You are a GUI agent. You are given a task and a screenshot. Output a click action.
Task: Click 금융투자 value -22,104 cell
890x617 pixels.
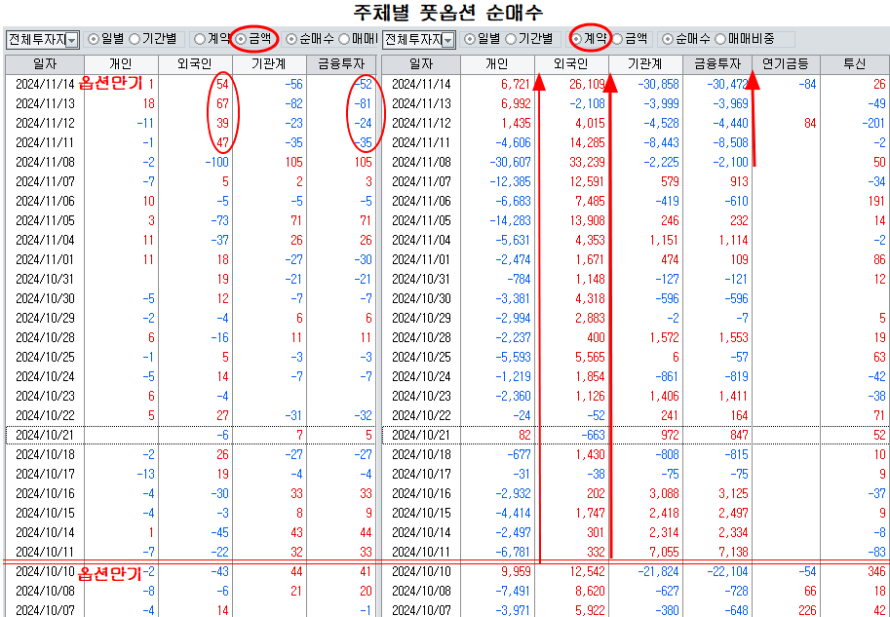click(728, 571)
